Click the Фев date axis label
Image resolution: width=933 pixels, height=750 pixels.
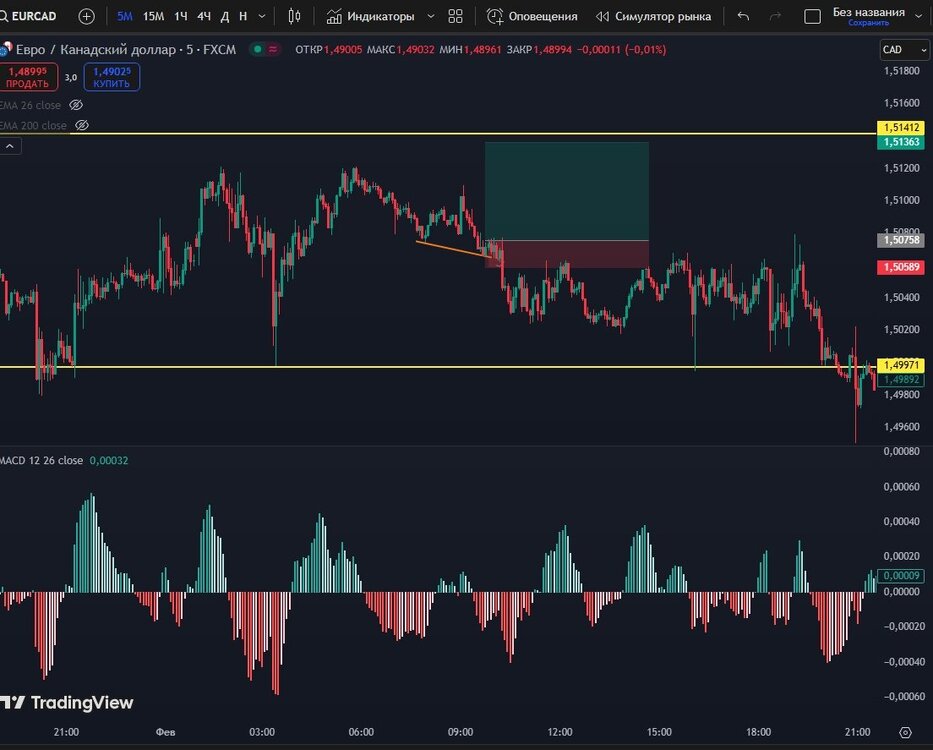165,732
